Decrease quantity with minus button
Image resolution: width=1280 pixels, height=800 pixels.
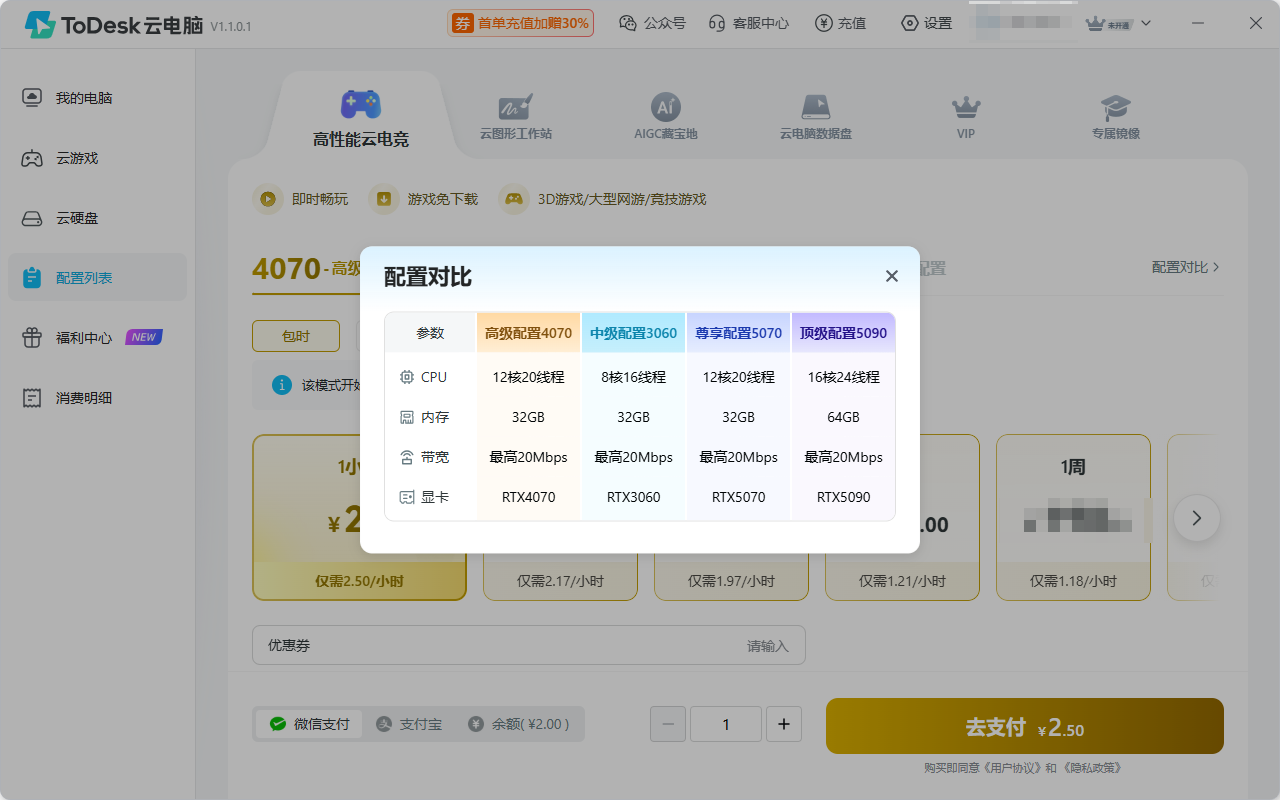(668, 724)
